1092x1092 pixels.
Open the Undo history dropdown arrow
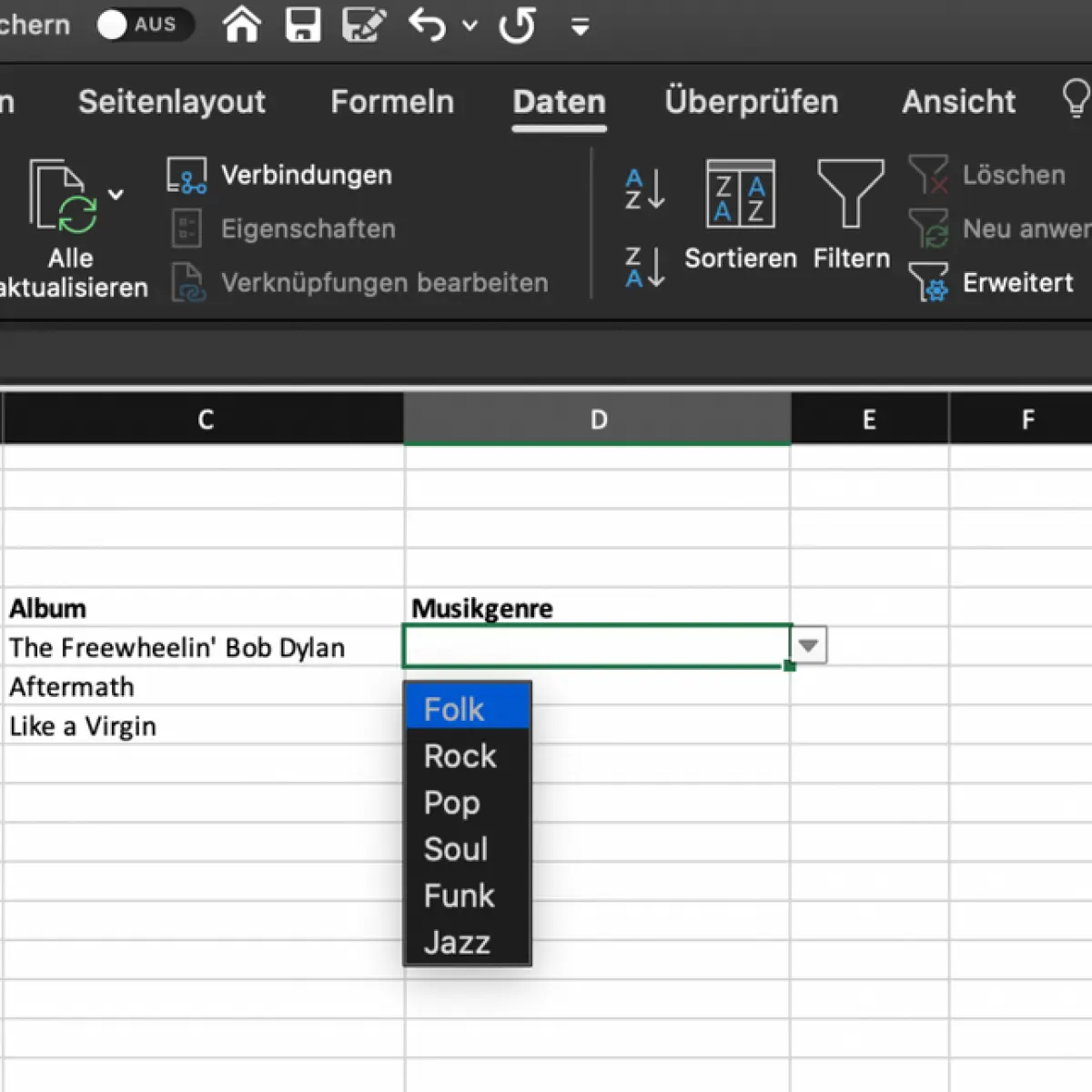pyautogui.click(x=470, y=25)
